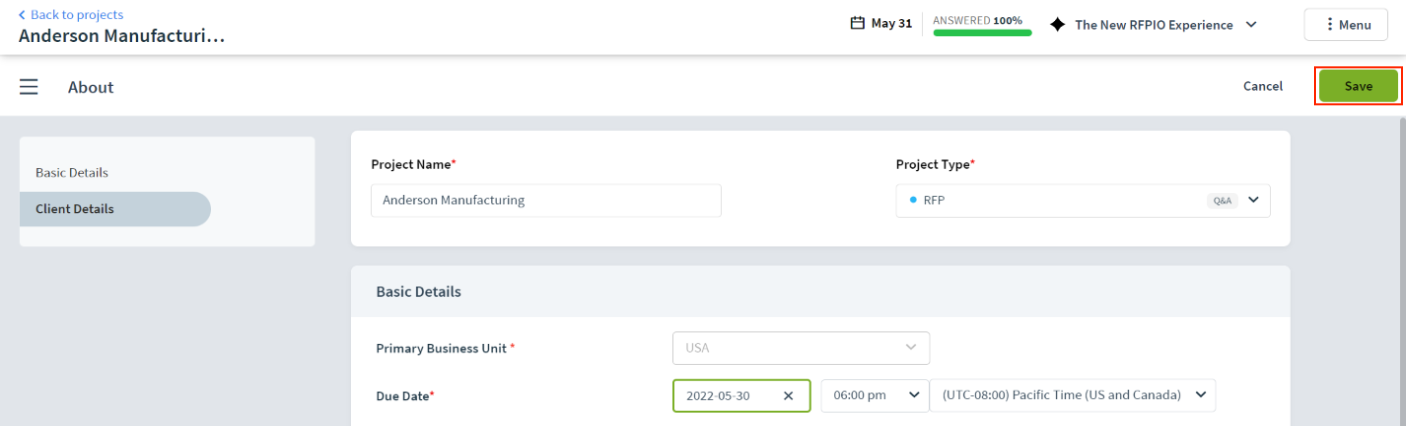Click the Answered 100% progress bar

[982, 33]
